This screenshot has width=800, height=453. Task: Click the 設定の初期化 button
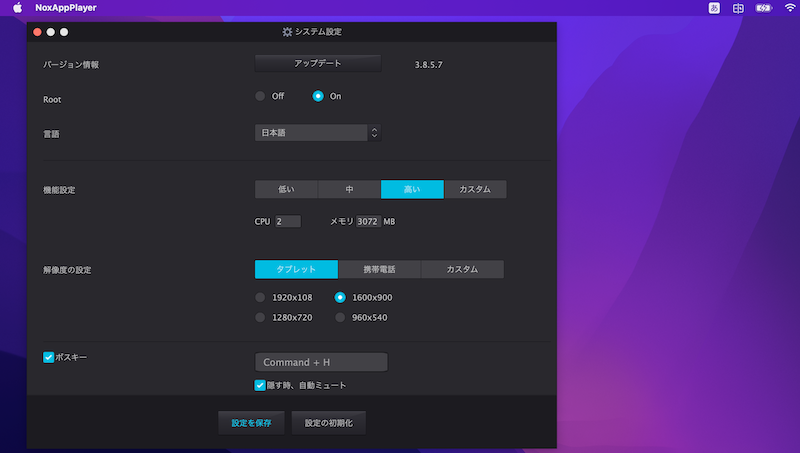click(x=329, y=423)
